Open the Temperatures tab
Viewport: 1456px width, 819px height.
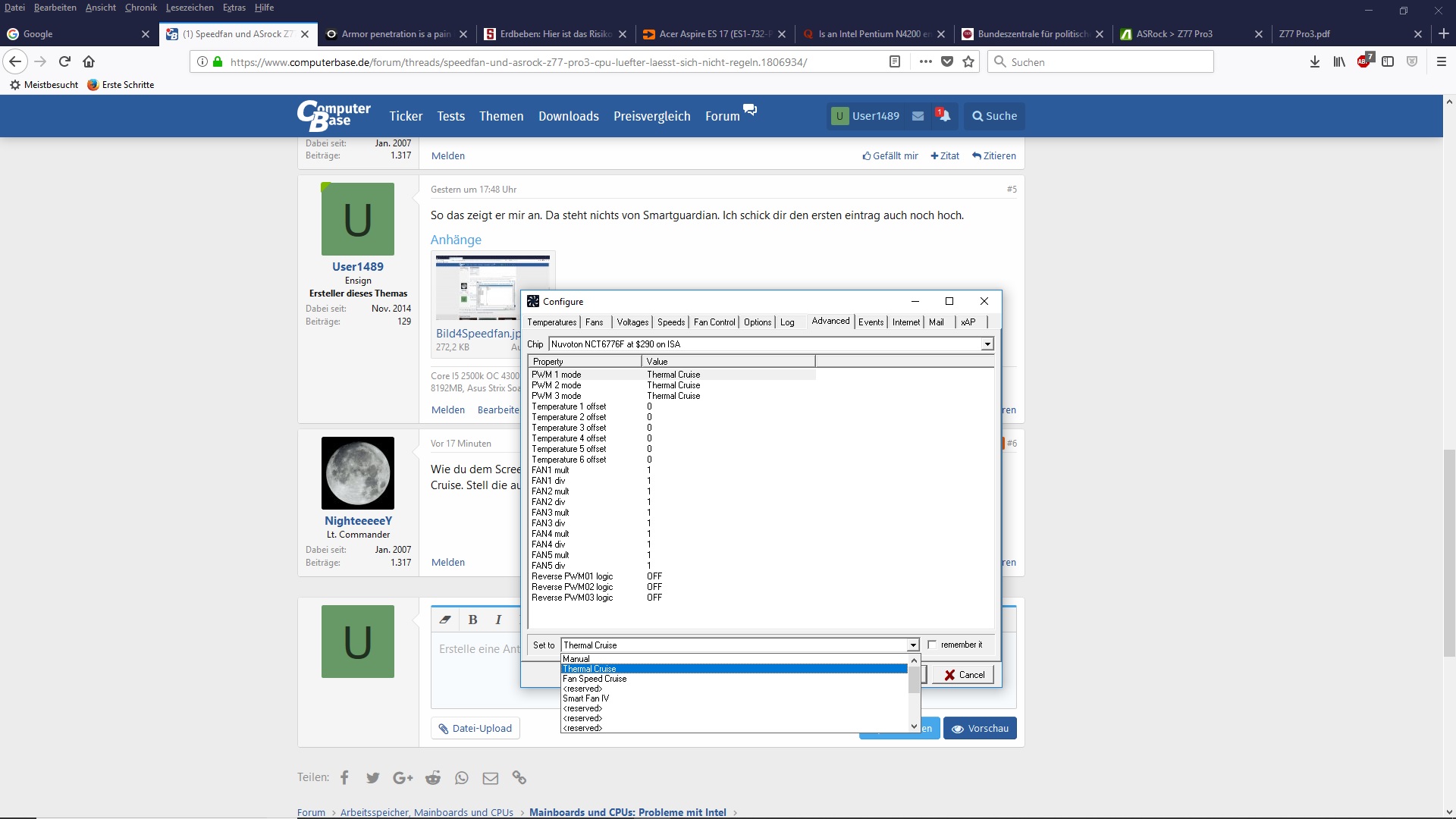(551, 322)
